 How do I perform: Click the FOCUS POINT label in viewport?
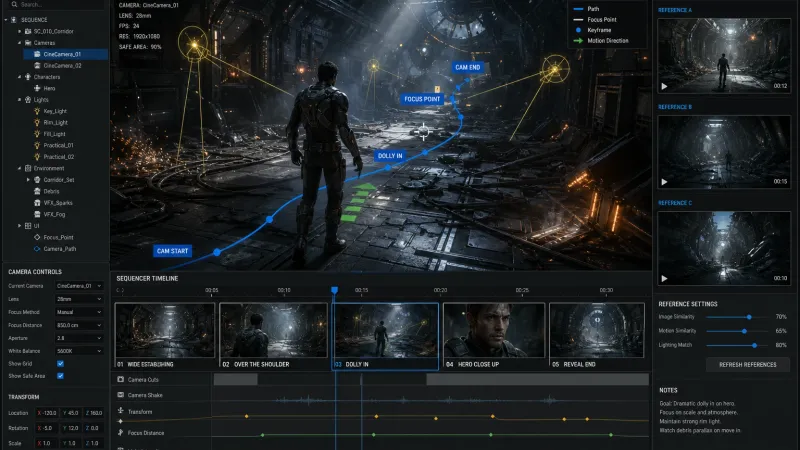point(422,99)
